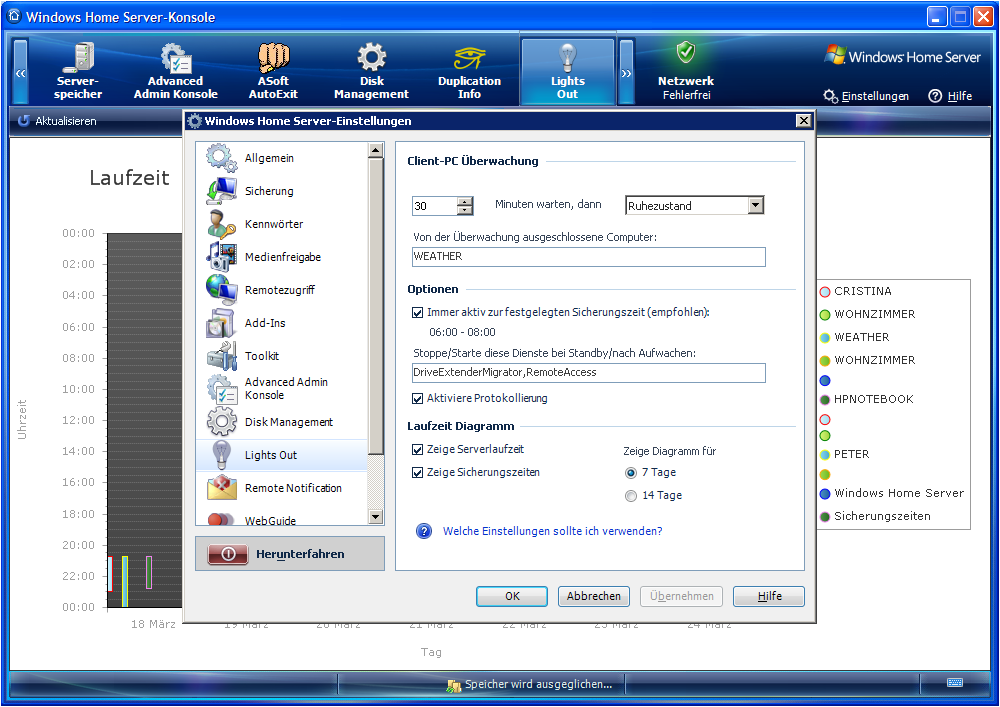Click the dialog Hilfe button
Screen dimensions: 1000x707
click(768, 596)
